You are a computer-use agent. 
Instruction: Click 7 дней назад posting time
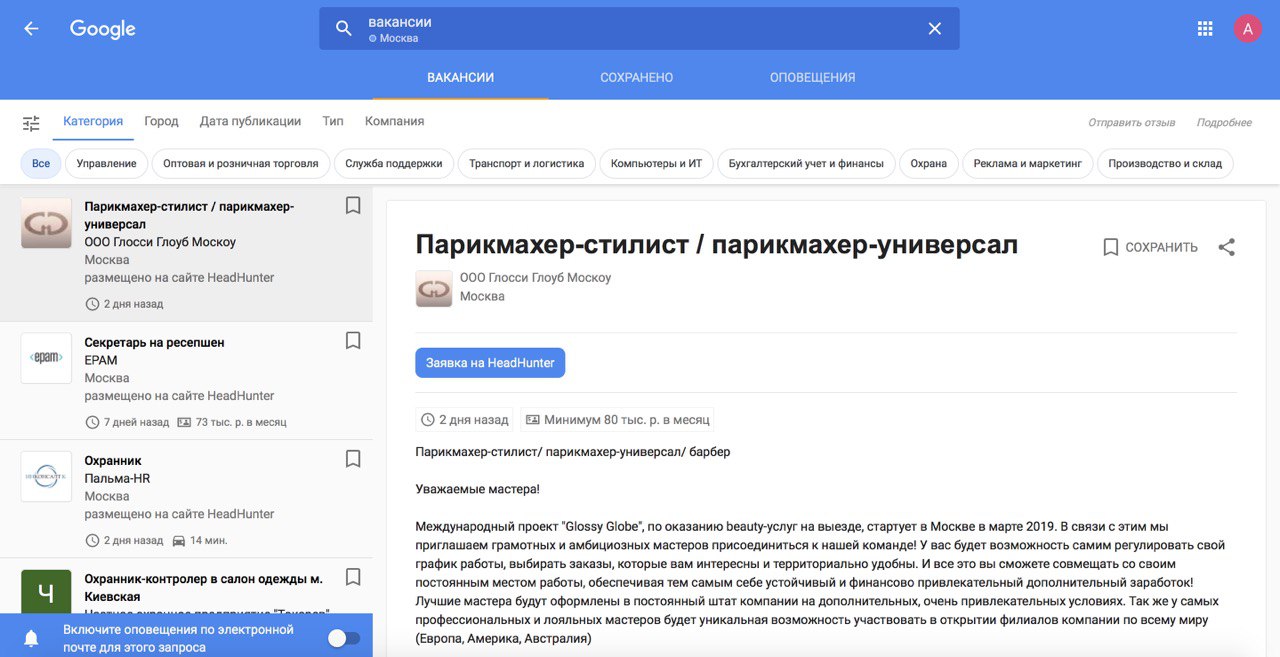127,422
